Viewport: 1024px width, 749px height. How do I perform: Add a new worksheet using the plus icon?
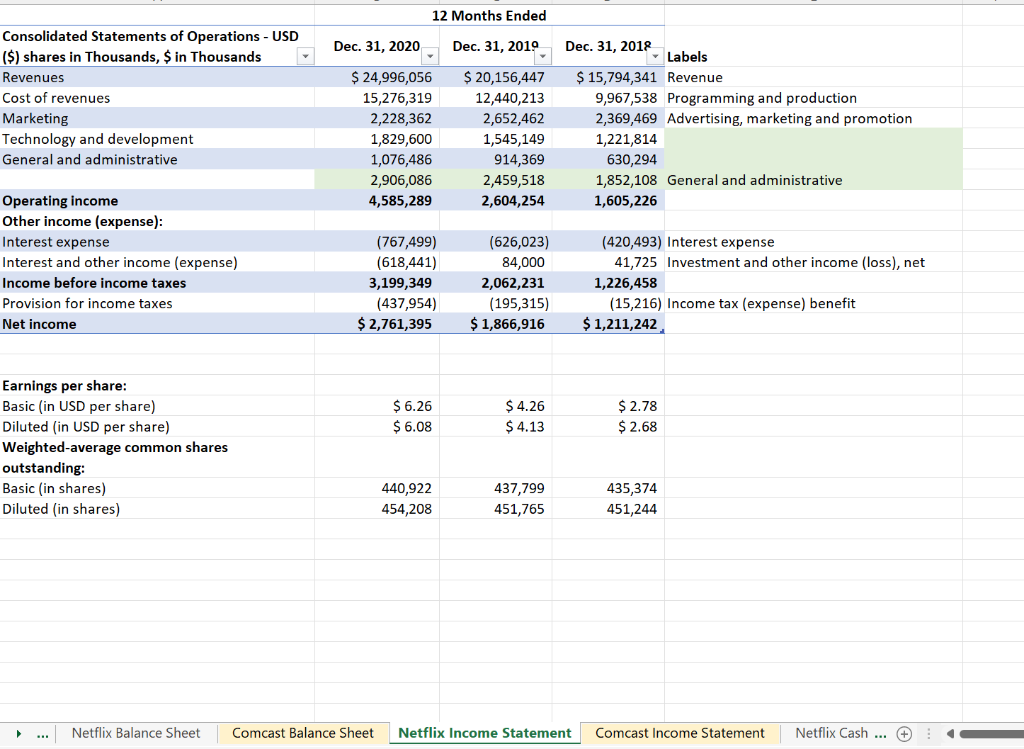(903, 733)
